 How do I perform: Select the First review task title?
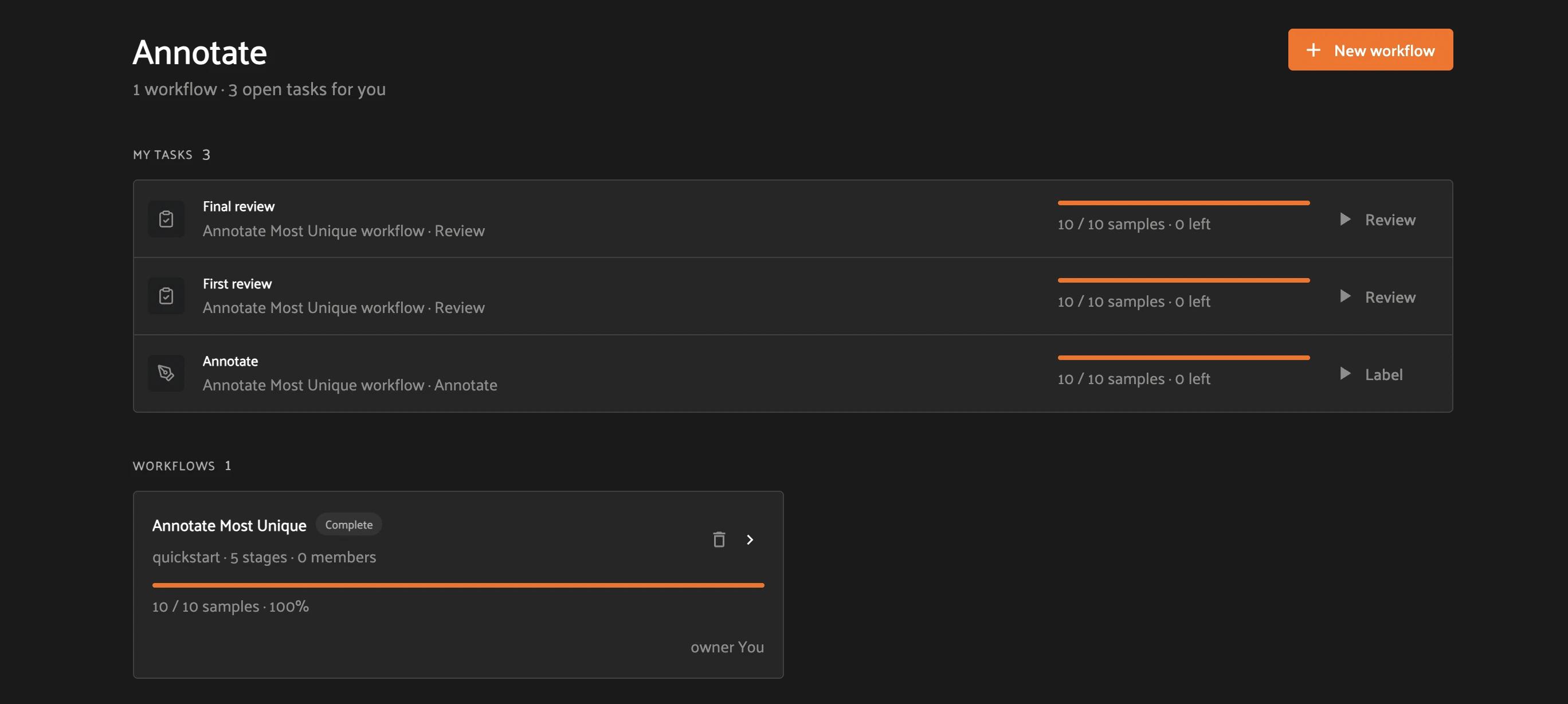pos(237,284)
